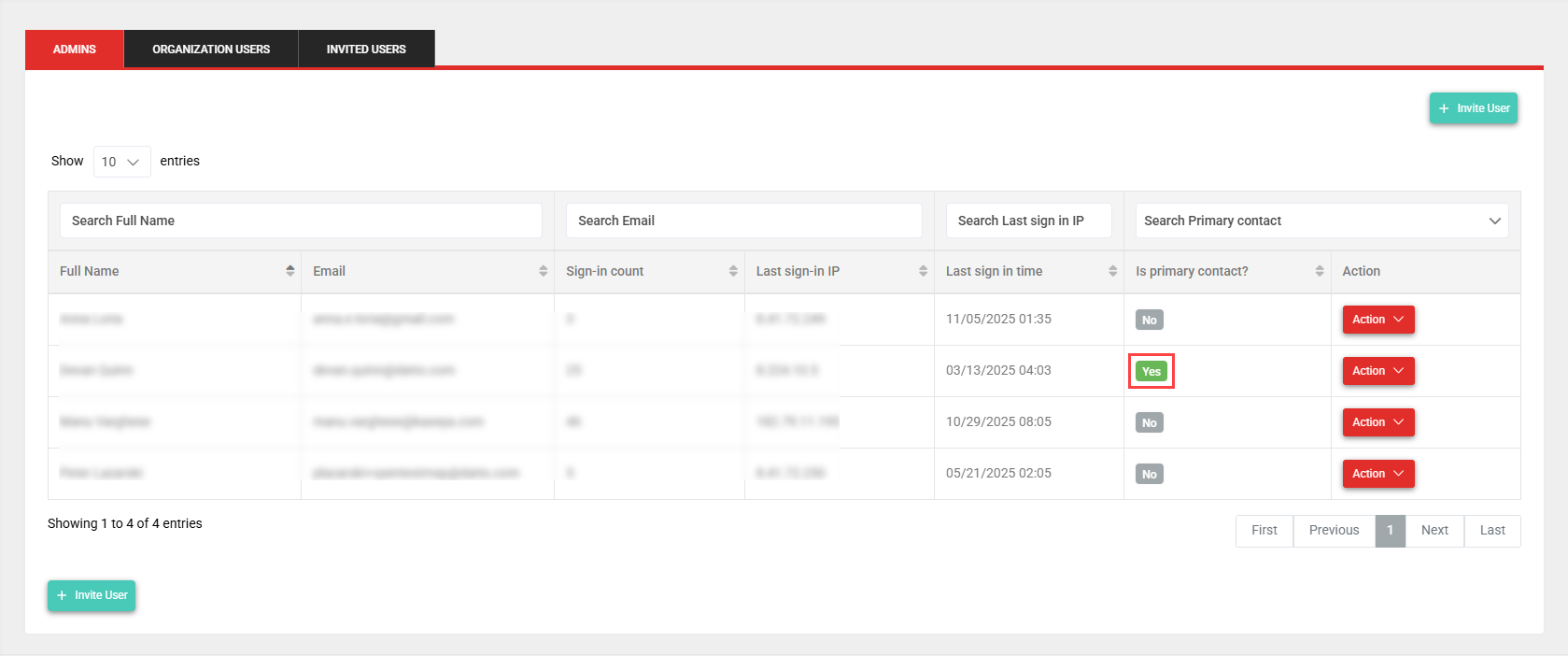The height and width of the screenshot is (656, 1568).
Task: Sort the Is primary contact column
Action: (1319, 271)
